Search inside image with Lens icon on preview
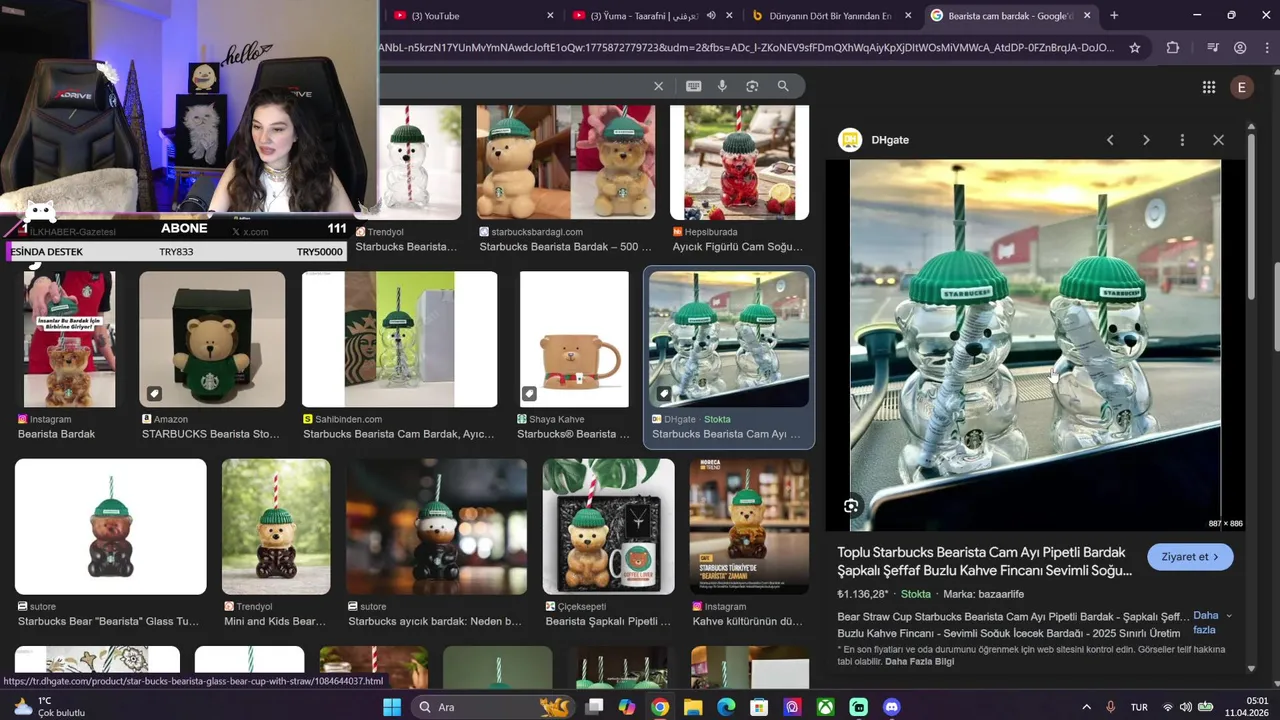The height and width of the screenshot is (720, 1280). [x=851, y=506]
